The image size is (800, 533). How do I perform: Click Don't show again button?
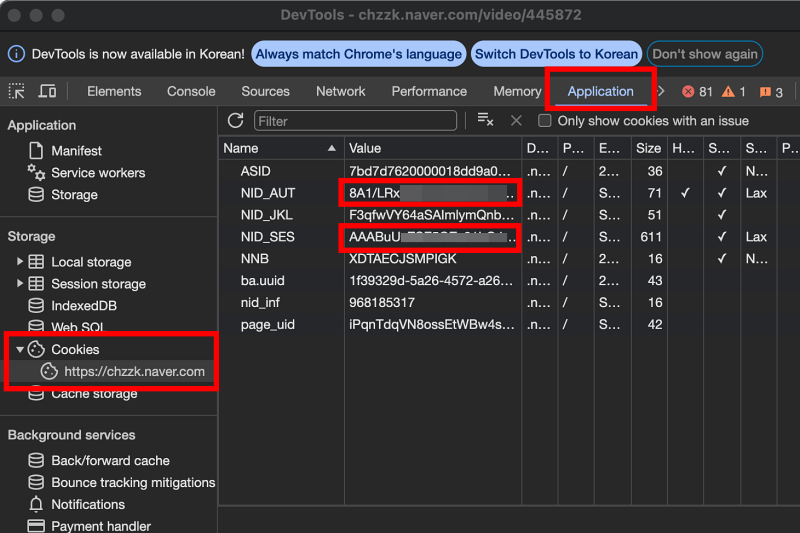[705, 54]
